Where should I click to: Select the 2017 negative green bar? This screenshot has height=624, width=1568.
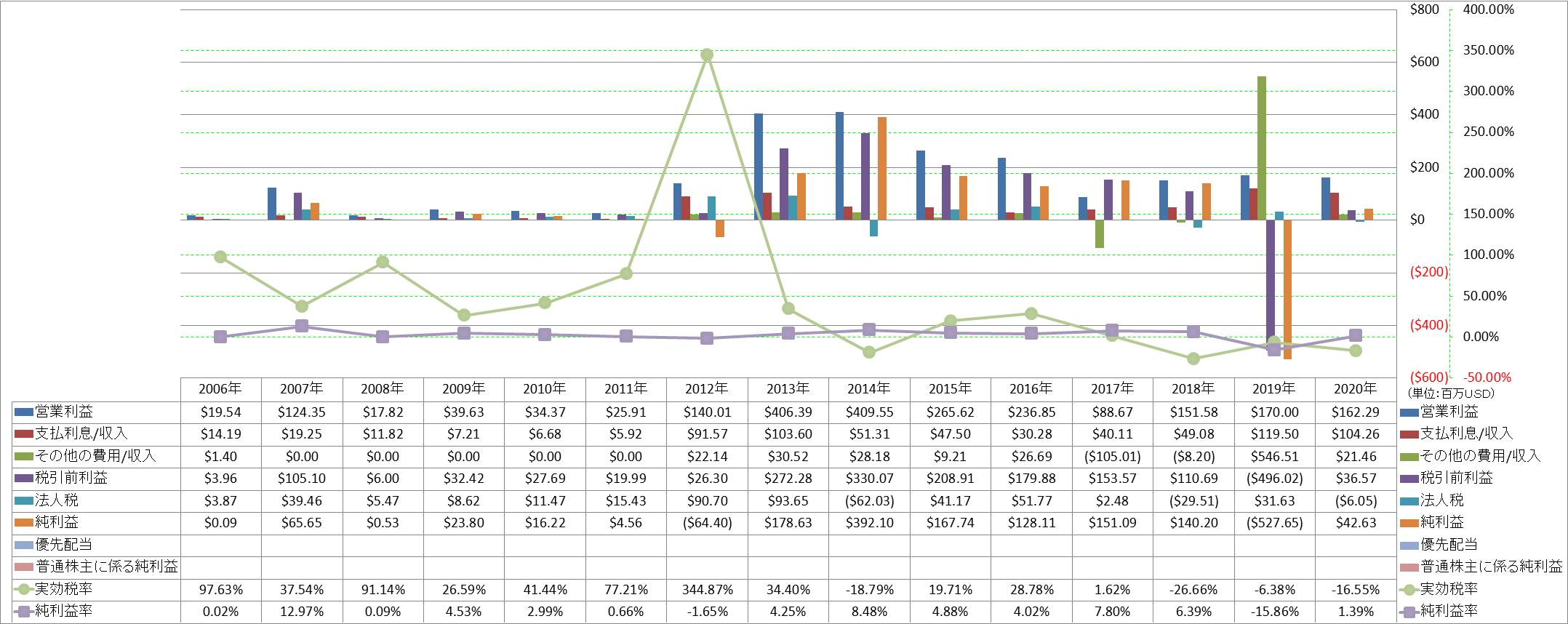pos(1100,233)
